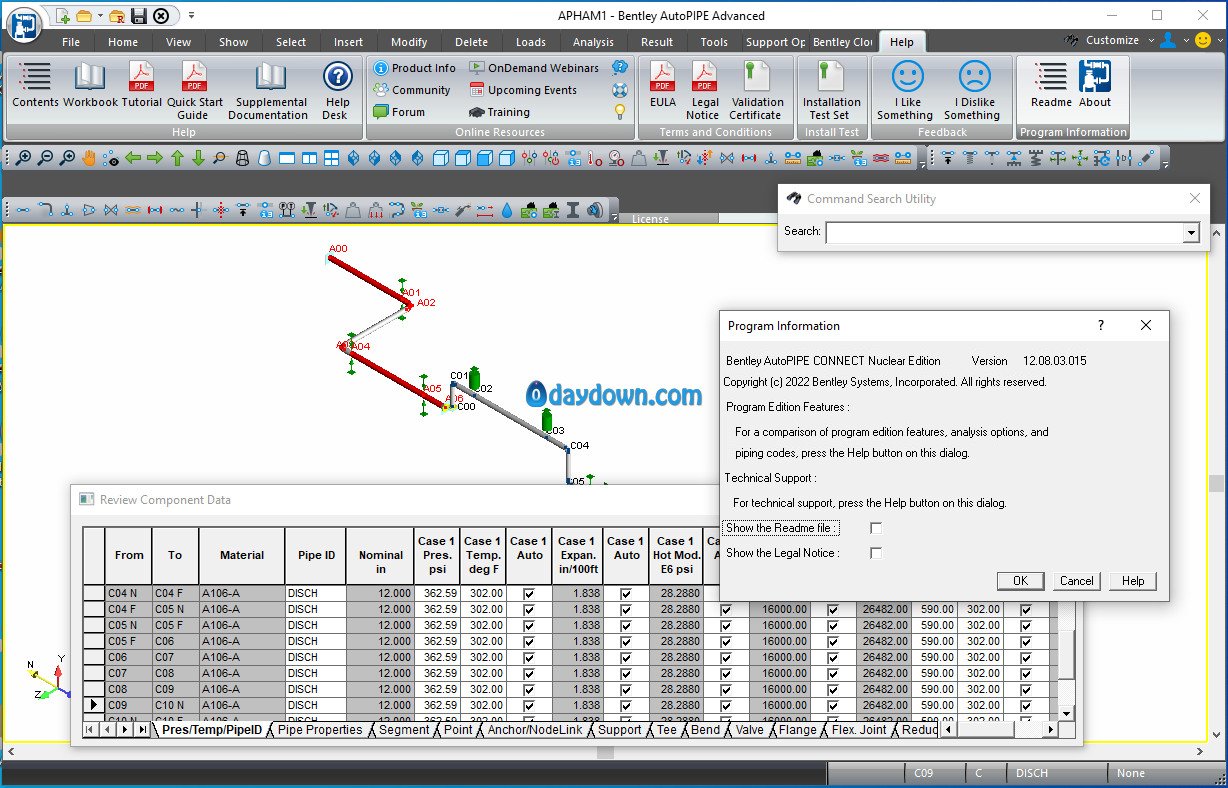Open the EULA document
Screen dimensions: 1228x788
coord(662,84)
